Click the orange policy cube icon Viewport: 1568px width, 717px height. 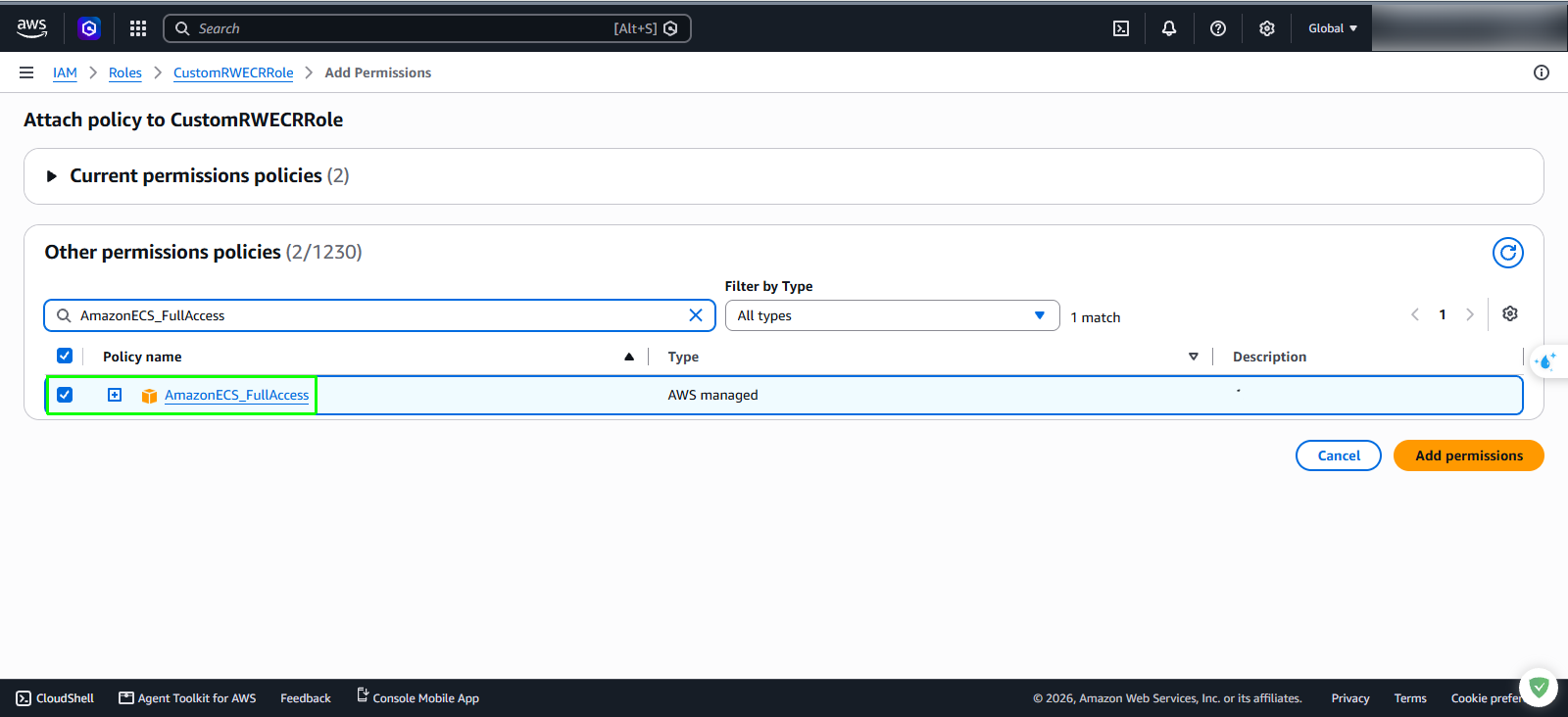(149, 396)
